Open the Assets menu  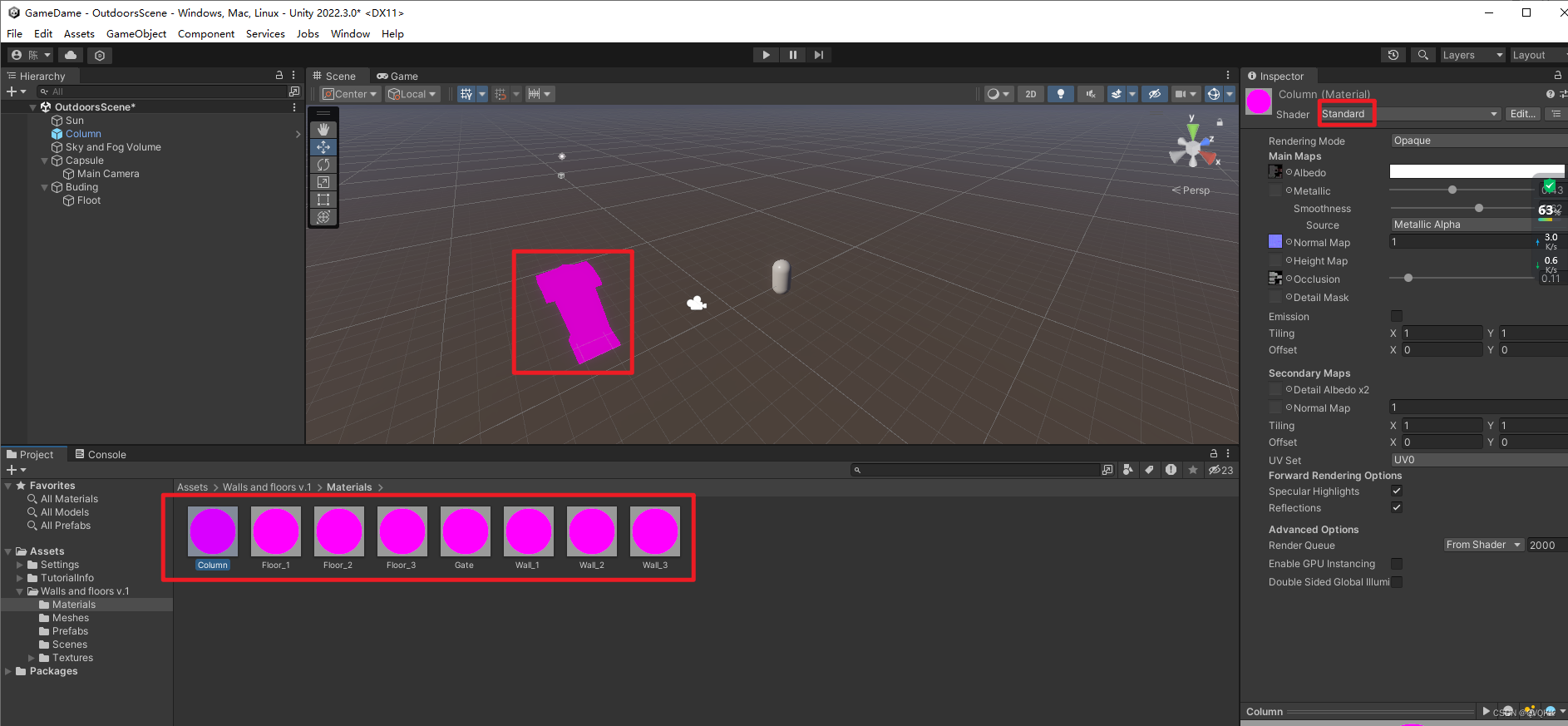79,34
